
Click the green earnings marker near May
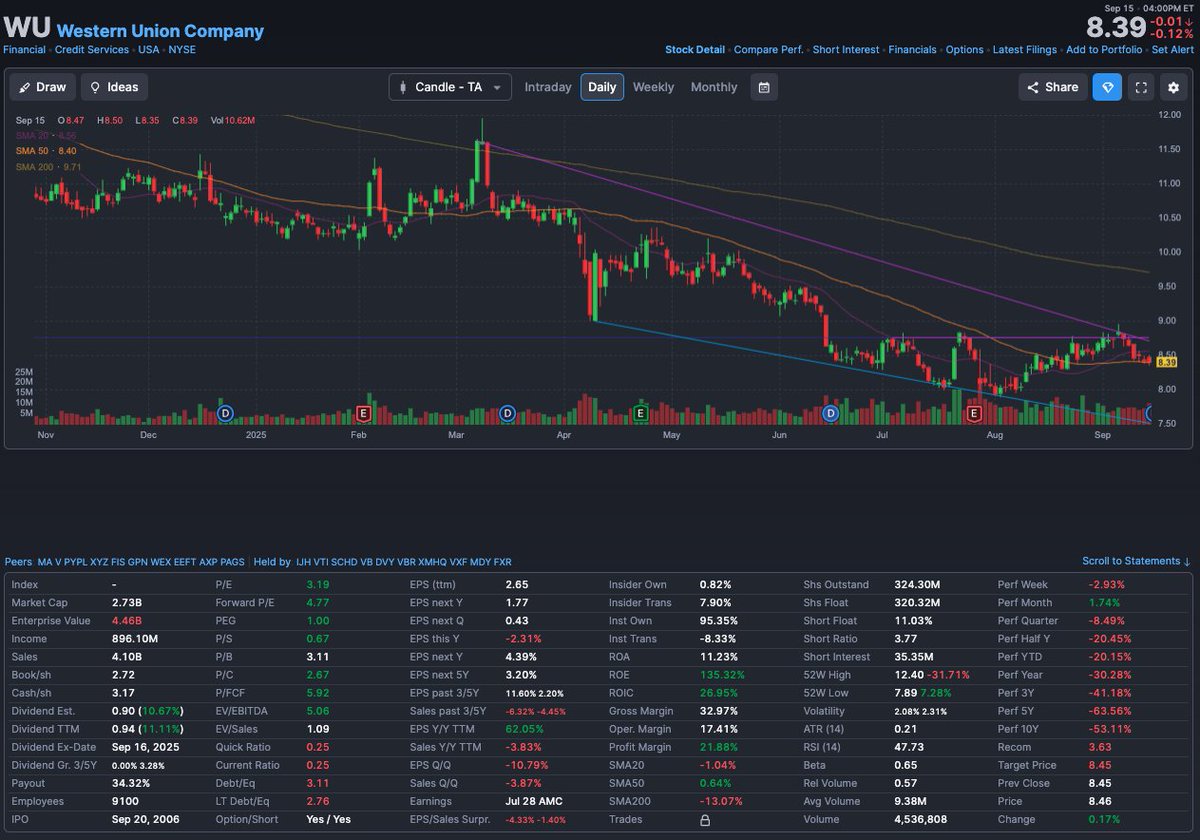pyautogui.click(x=640, y=413)
